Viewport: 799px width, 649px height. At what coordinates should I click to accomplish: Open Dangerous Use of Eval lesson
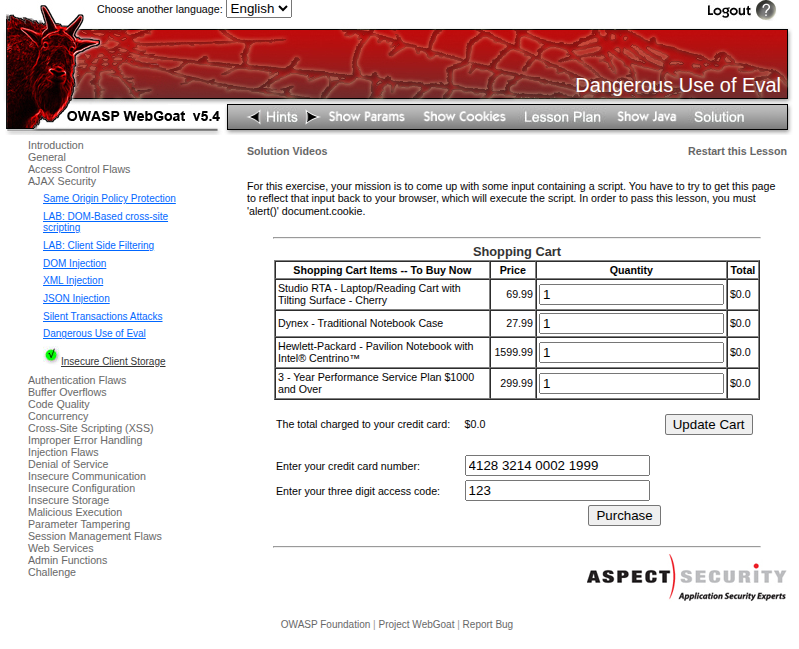pyautogui.click(x=94, y=333)
